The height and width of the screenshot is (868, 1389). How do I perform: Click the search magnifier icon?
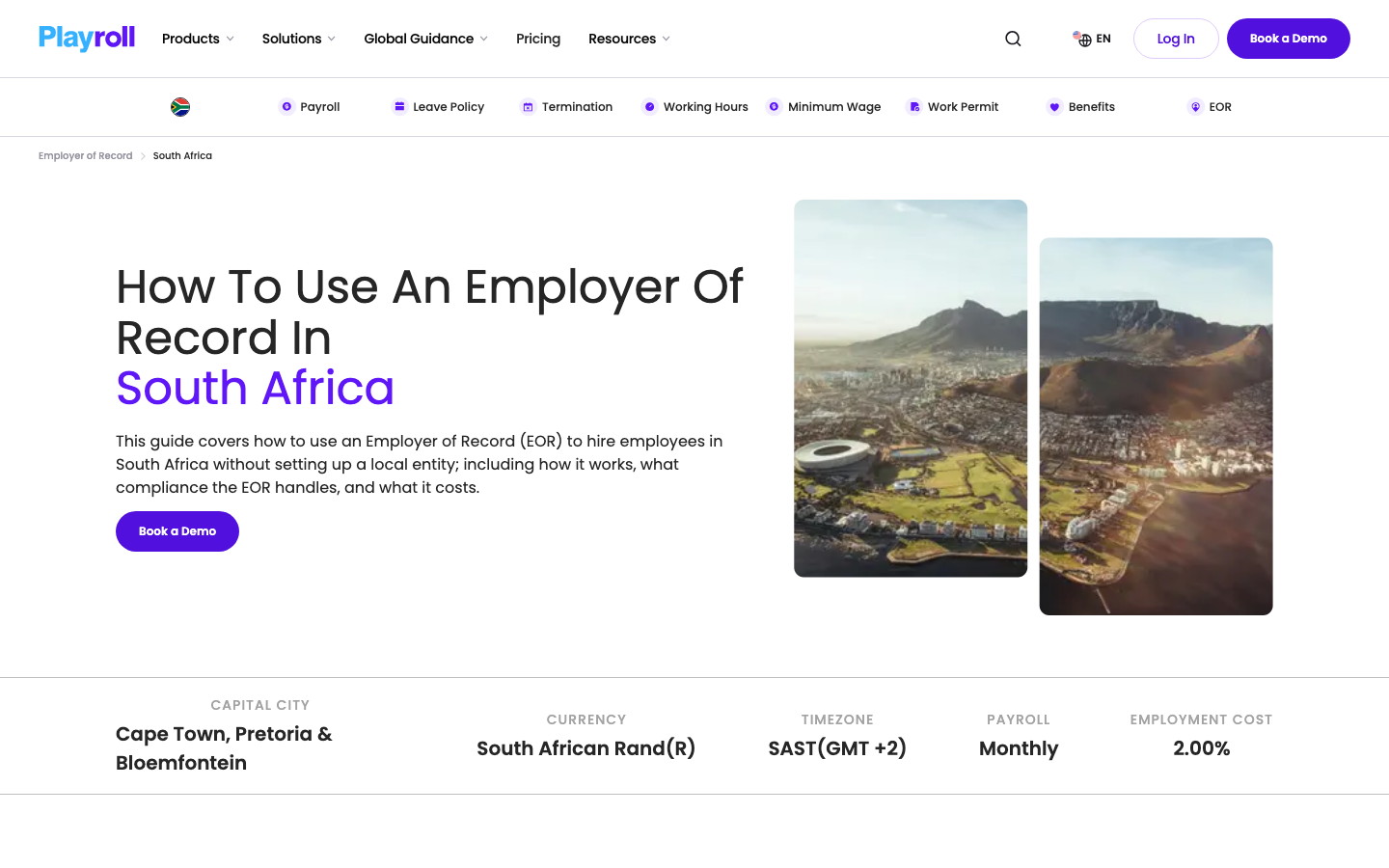tap(1013, 39)
